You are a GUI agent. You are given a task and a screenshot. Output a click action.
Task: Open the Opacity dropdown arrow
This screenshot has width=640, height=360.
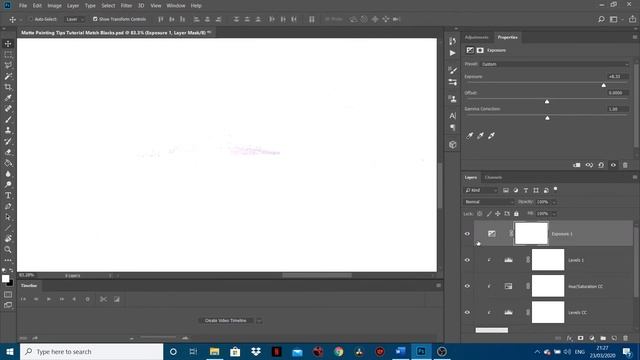[x=554, y=202]
